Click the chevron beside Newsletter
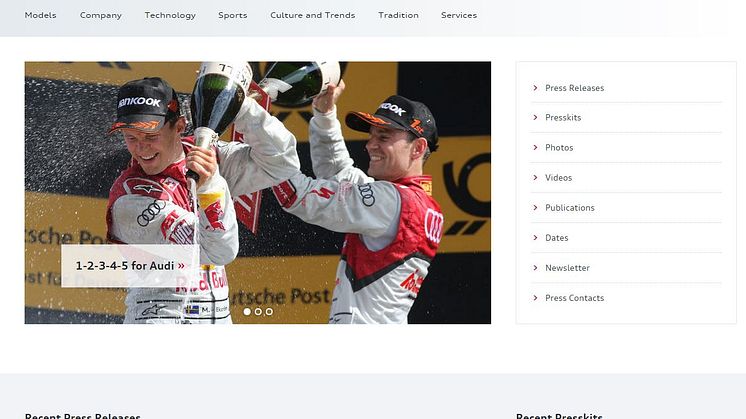Screen dimensions: 746x419 click(535, 268)
